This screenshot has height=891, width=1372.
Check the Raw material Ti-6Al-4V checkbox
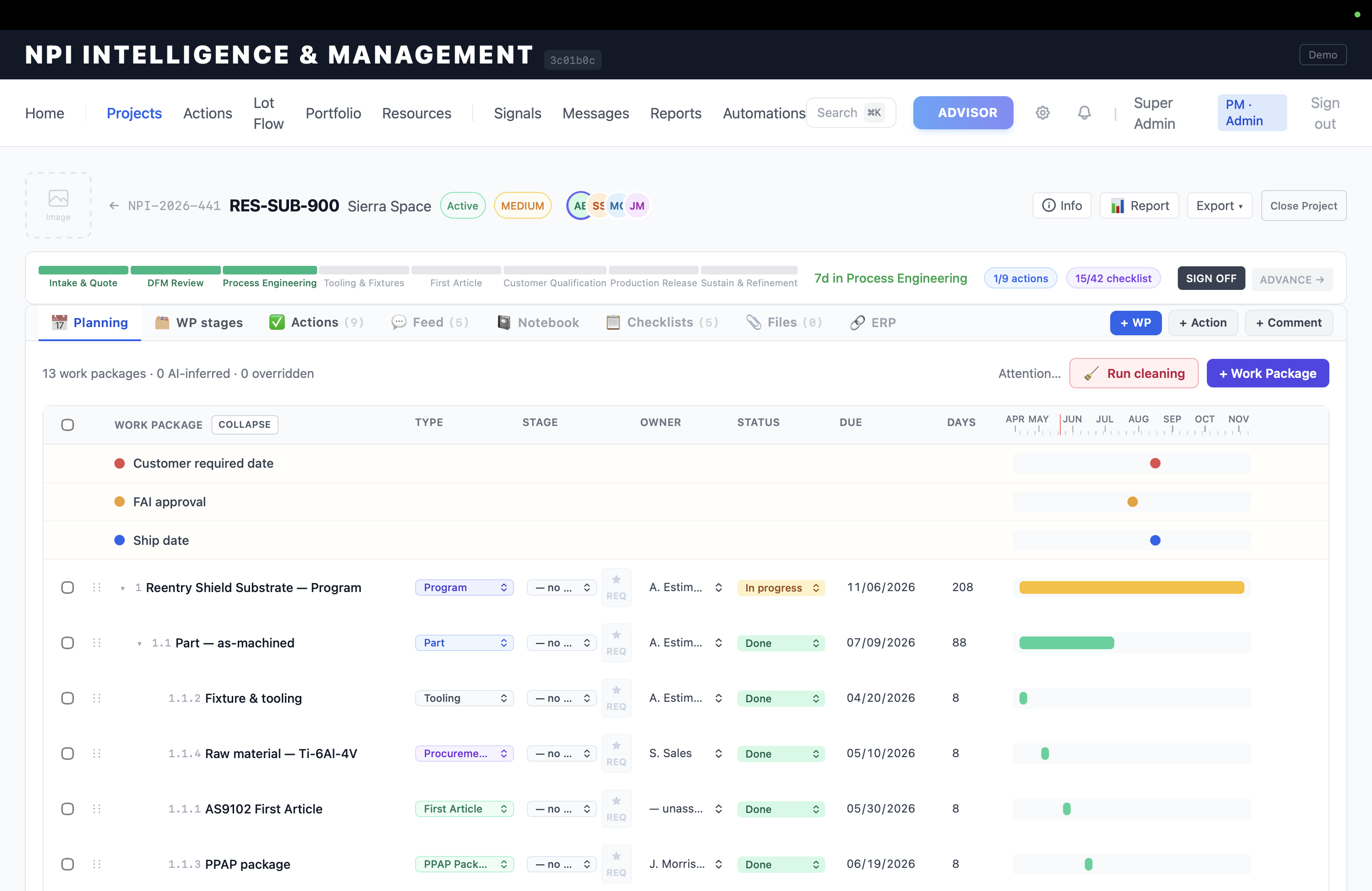[x=68, y=753]
